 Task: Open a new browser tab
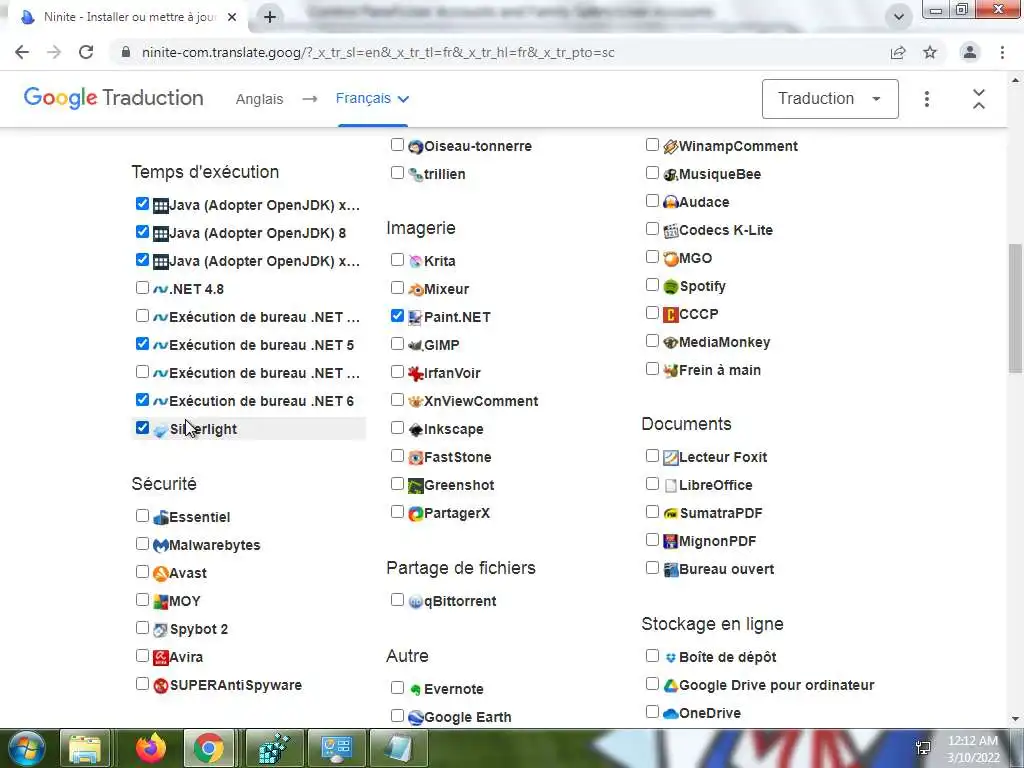click(270, 17)
